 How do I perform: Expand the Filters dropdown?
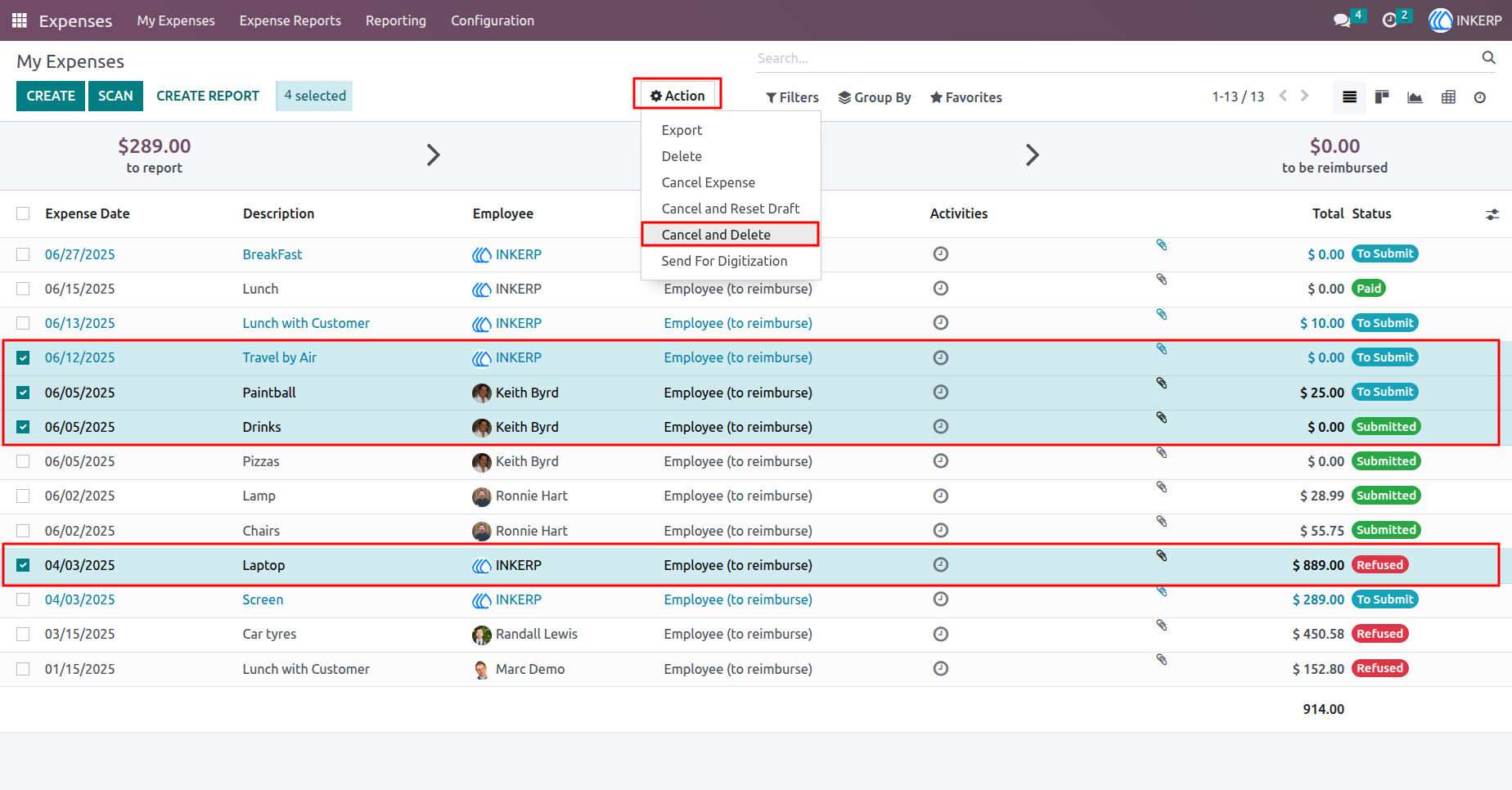click(792, 97)
